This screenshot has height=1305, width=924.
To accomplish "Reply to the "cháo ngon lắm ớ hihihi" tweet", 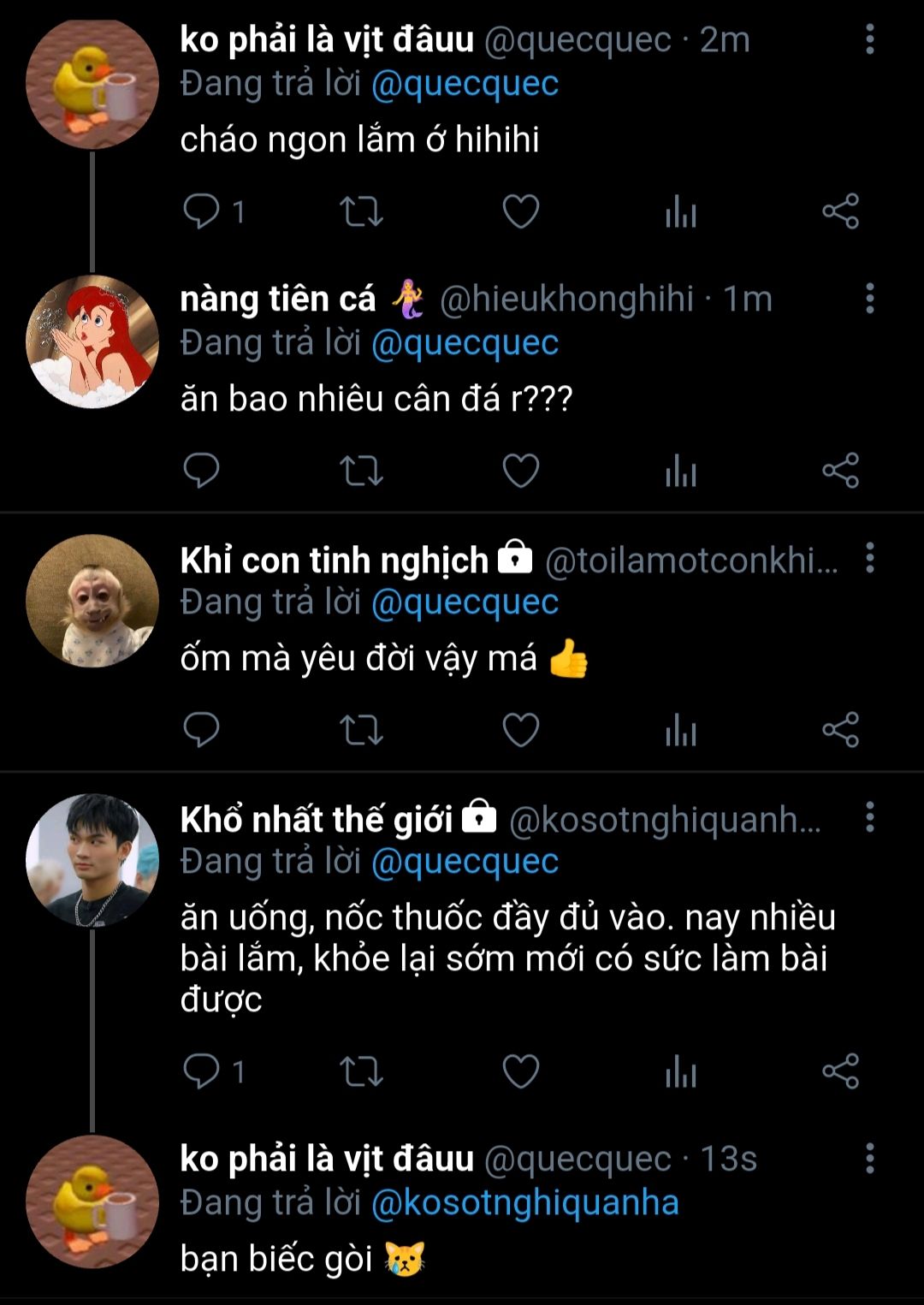I will tap(202, 211).
